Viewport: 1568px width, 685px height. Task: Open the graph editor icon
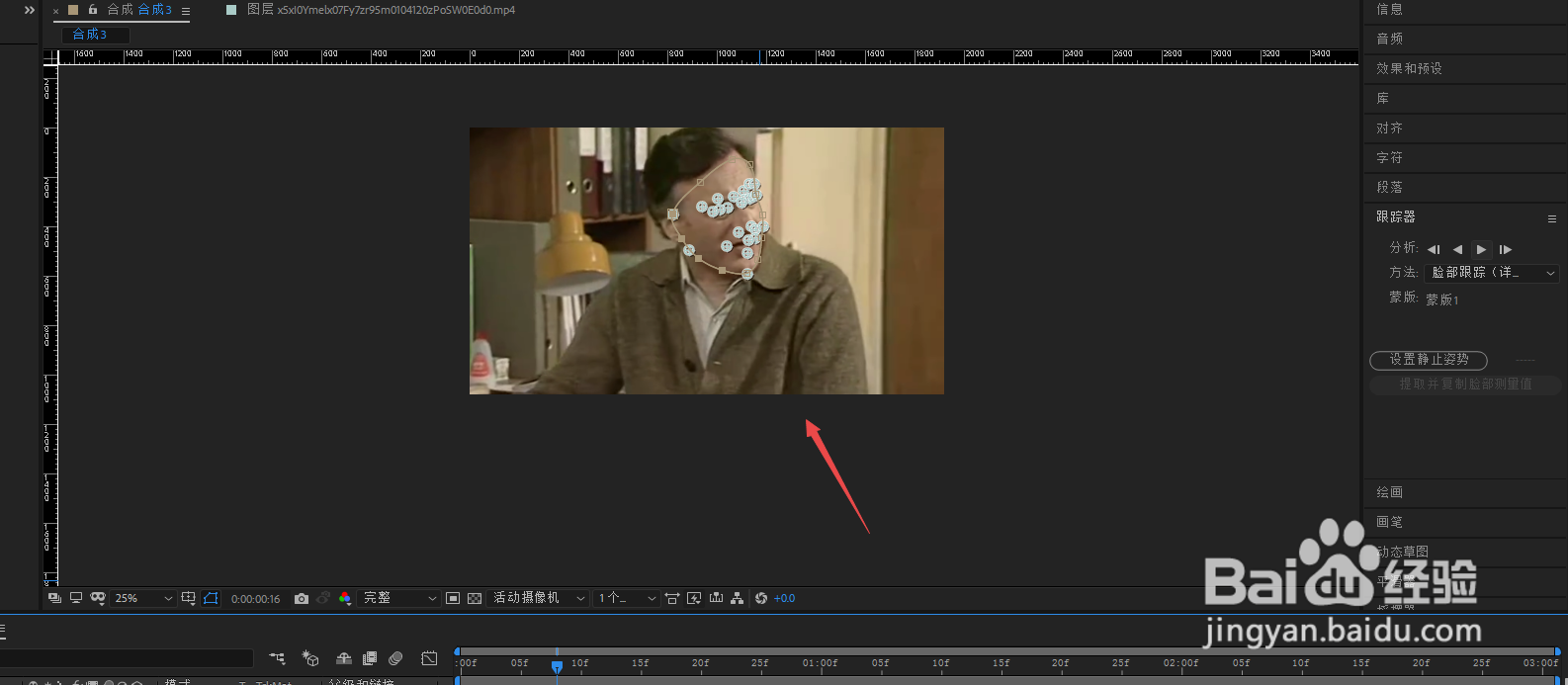tap(429, 658)
